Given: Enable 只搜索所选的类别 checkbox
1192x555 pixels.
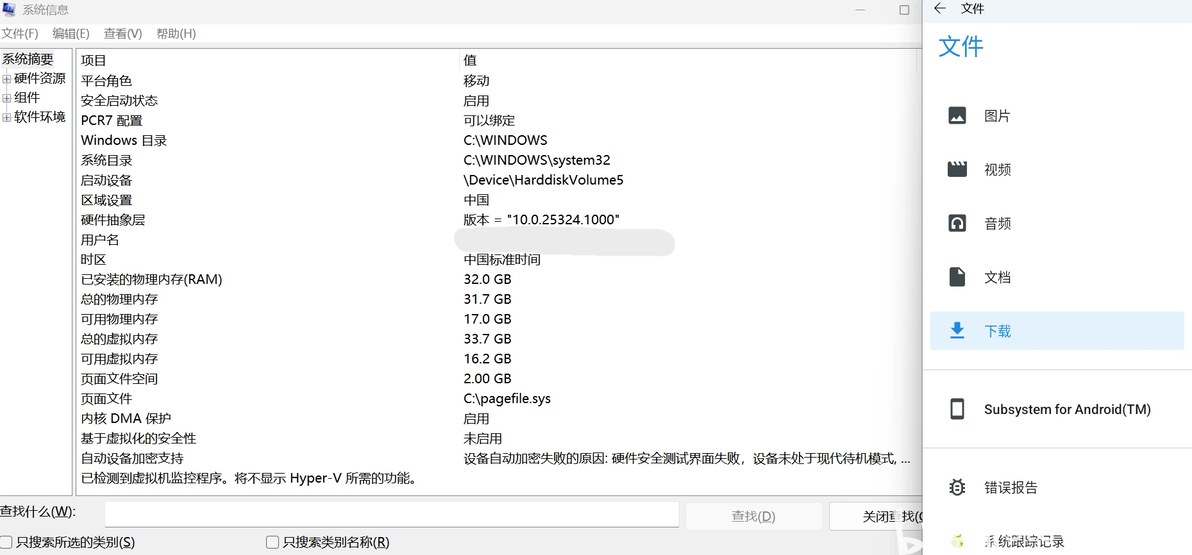Looking at the screenshot, I should [6, 542].
